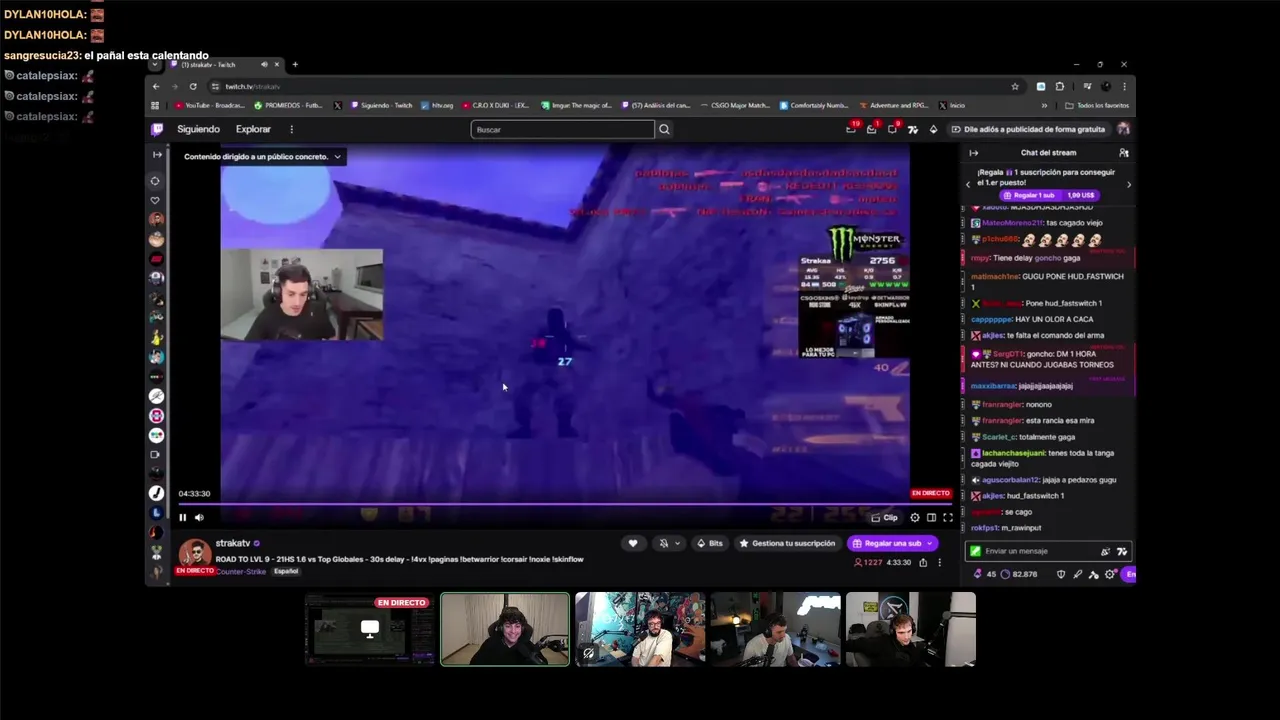
Task: Open the user avatar menu
Action: coord(1123,129)
